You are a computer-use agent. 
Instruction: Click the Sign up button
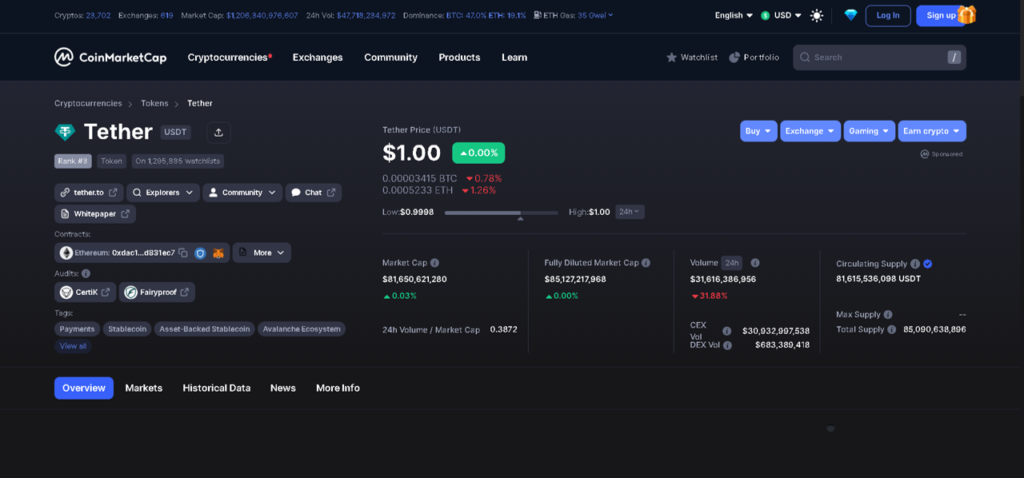click(940, 16)
